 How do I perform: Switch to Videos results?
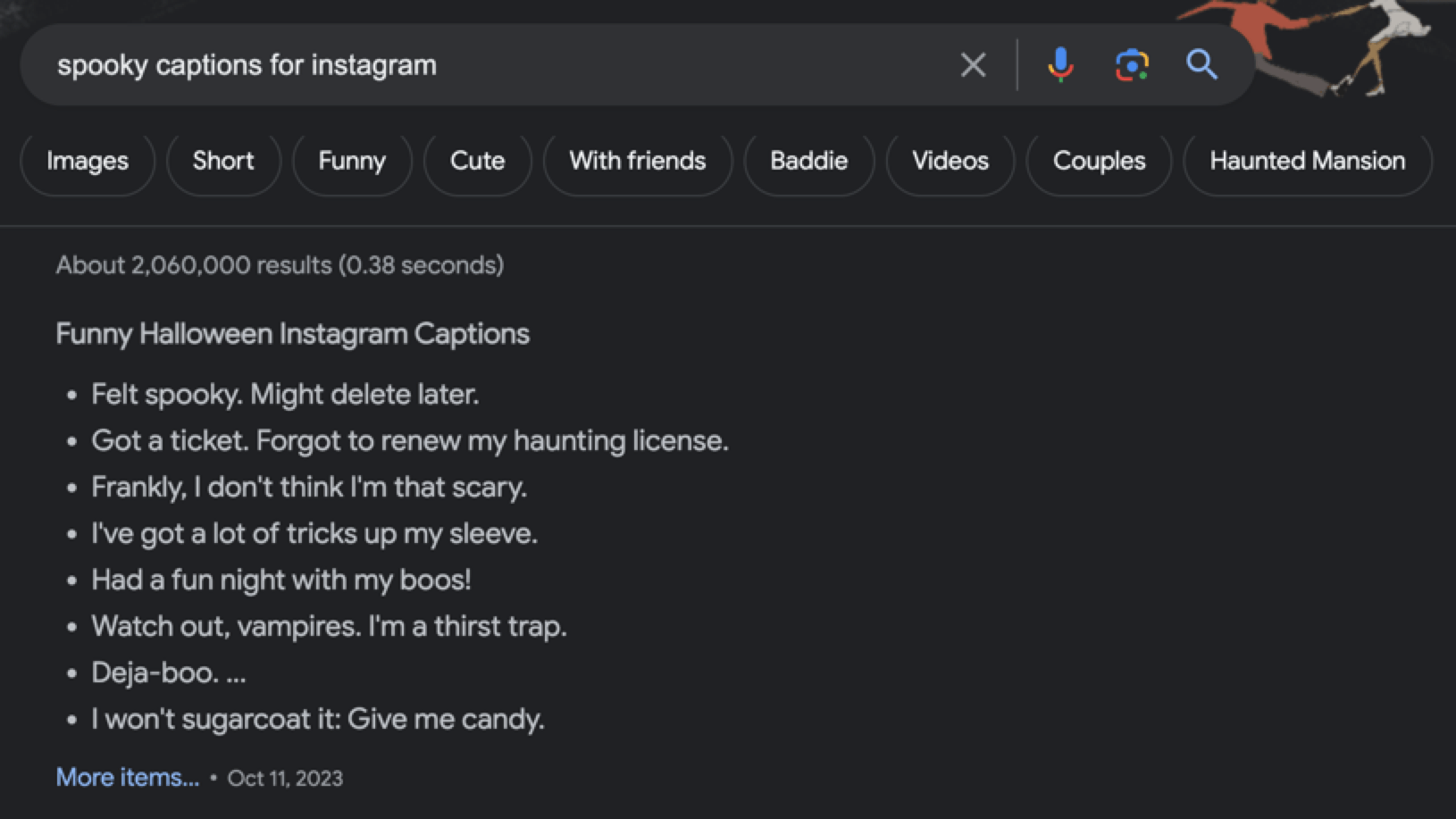click(x=950, y=161)
